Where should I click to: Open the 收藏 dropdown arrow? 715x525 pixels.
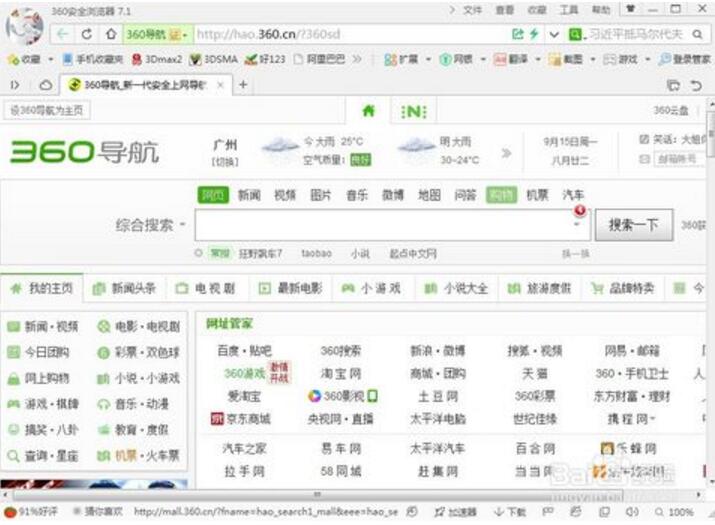(x=51, y=59)
